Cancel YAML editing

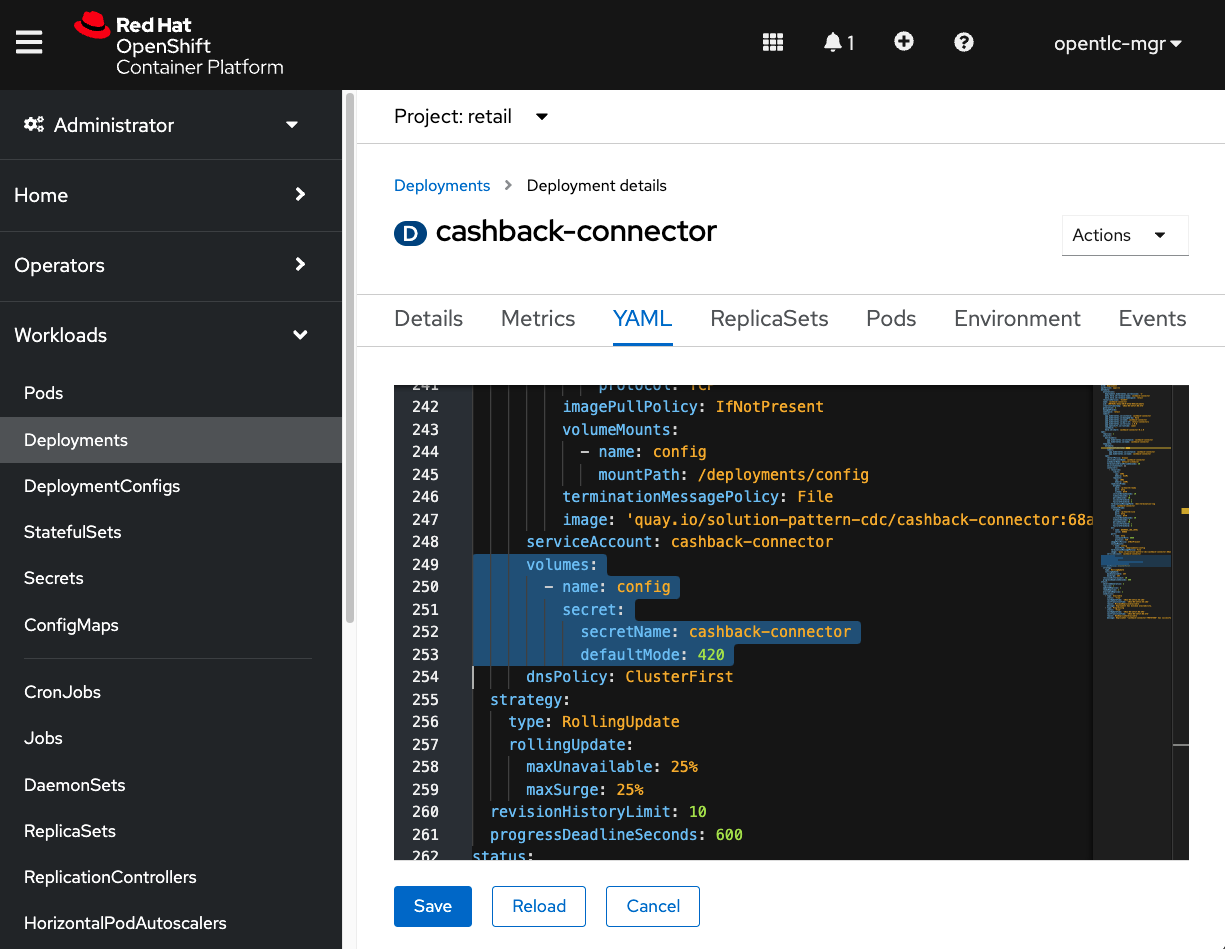tap(653, 906)
